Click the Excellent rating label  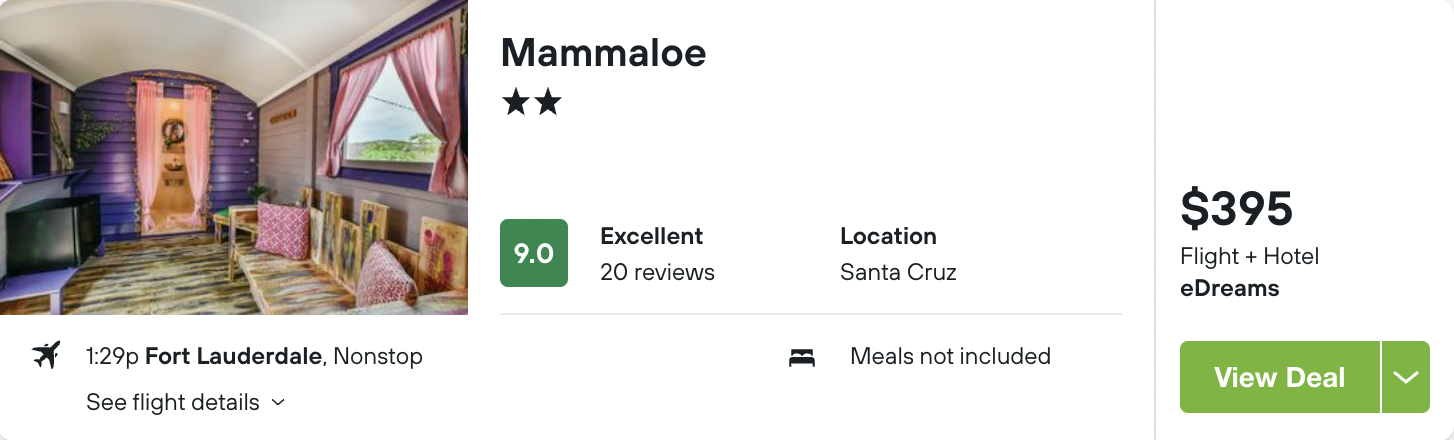click(x=652, y=236)
